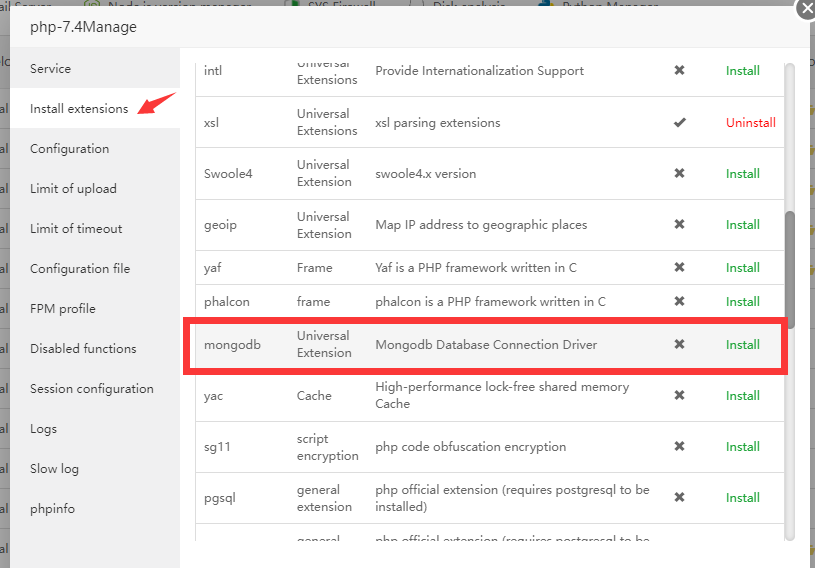Install the sg11 encryption extension

[742, 447]
